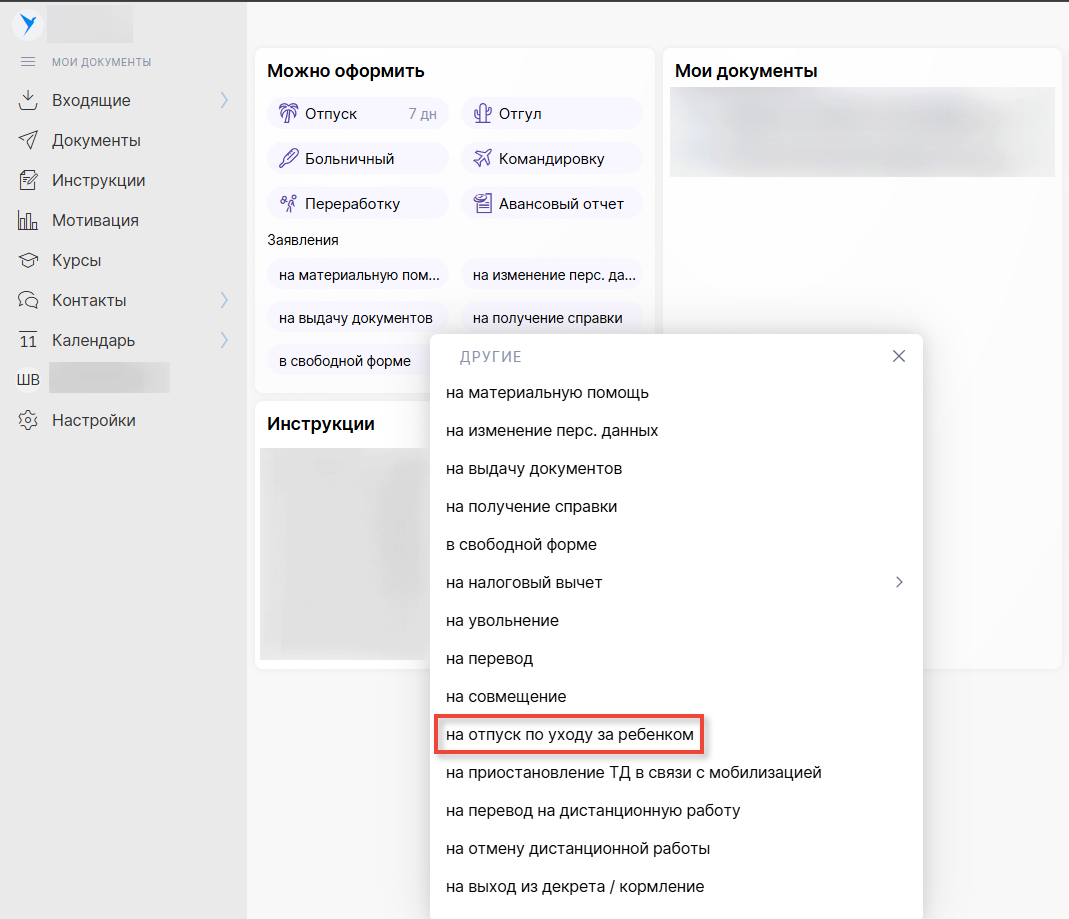Click the Настройки gear icon
Screen dimensions: 1069x919
[28, 420]
